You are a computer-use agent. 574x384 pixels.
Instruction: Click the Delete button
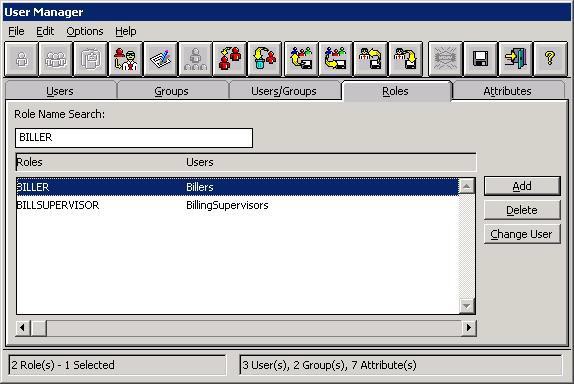point(522,210)
